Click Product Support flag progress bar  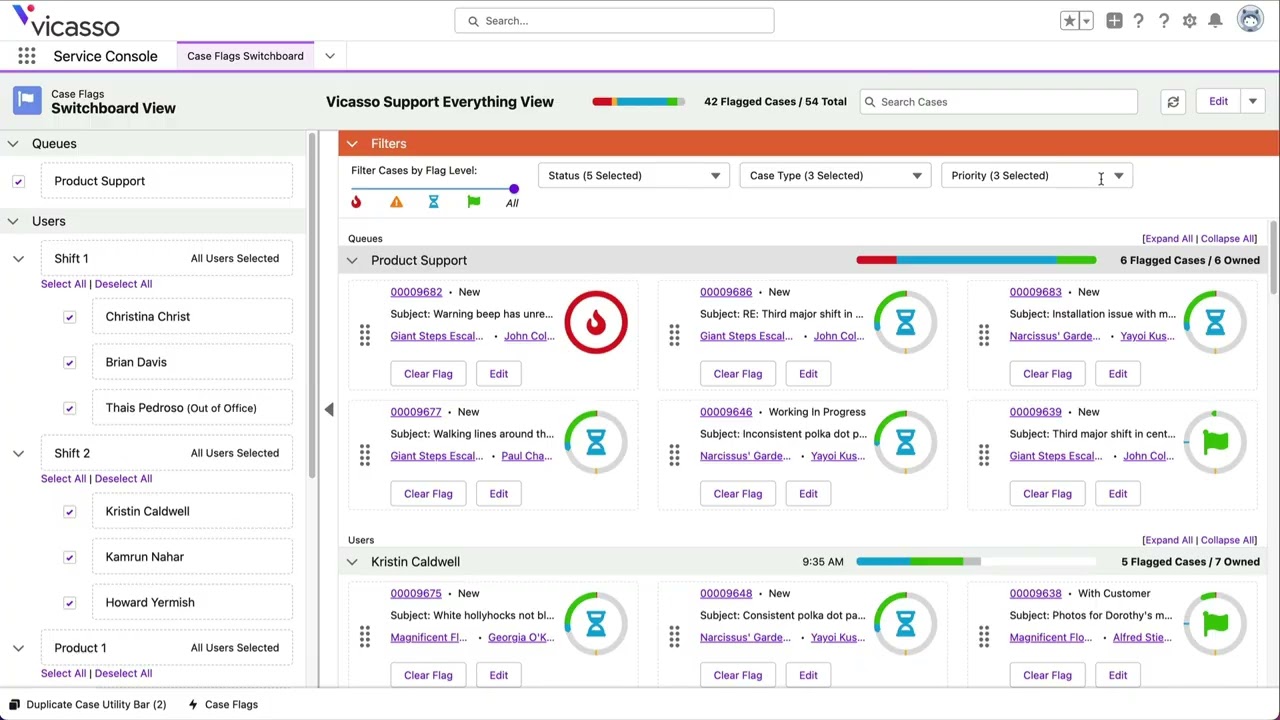coord(976,260)
